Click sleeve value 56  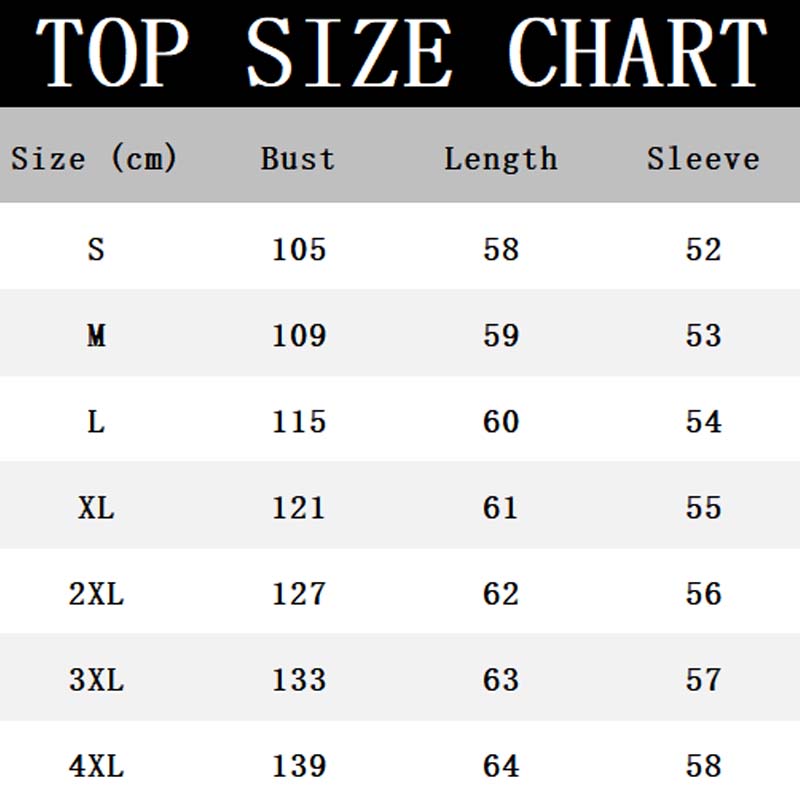click(x=704, y=594)
